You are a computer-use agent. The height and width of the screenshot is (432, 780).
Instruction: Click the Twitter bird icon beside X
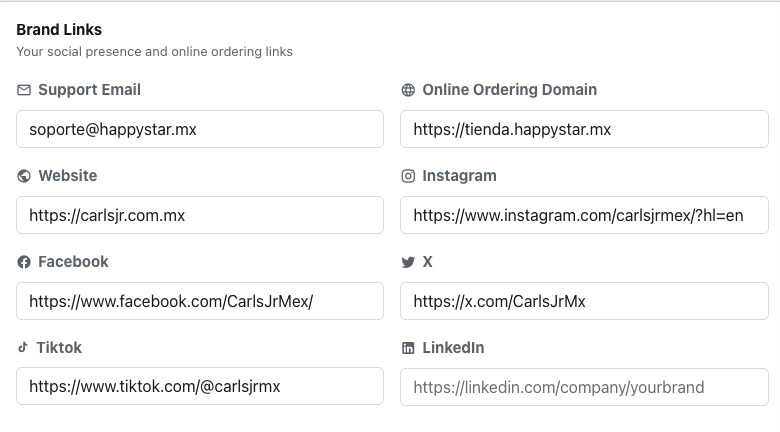408,262
